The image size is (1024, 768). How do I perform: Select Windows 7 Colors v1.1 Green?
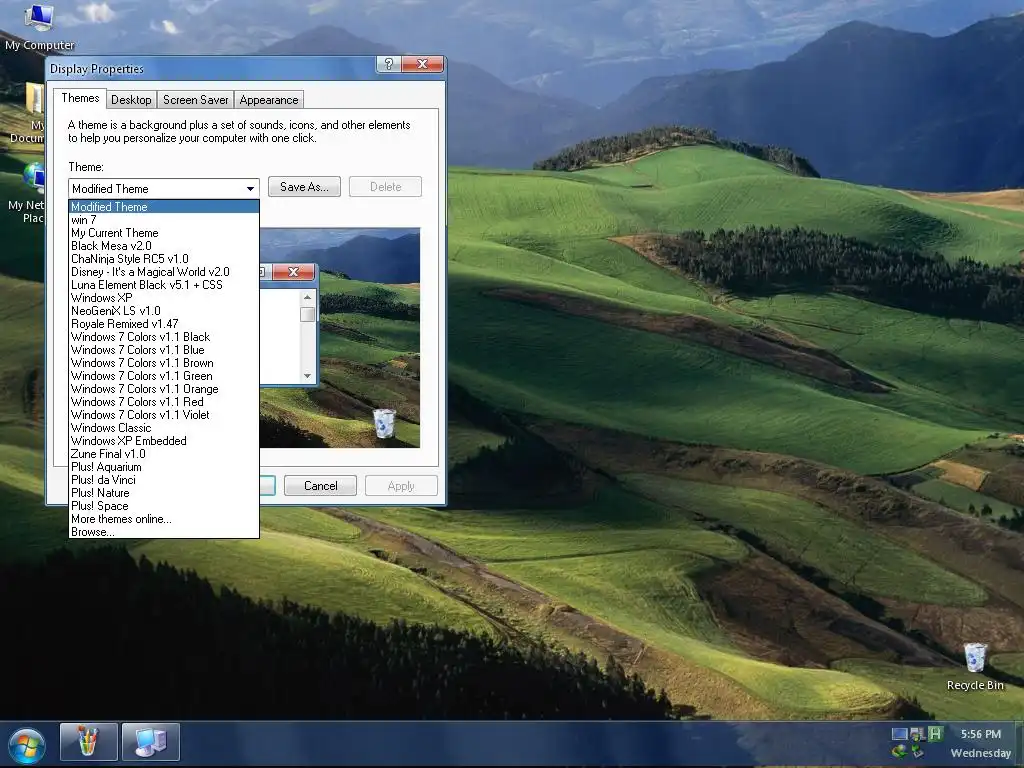pos(164,376)
